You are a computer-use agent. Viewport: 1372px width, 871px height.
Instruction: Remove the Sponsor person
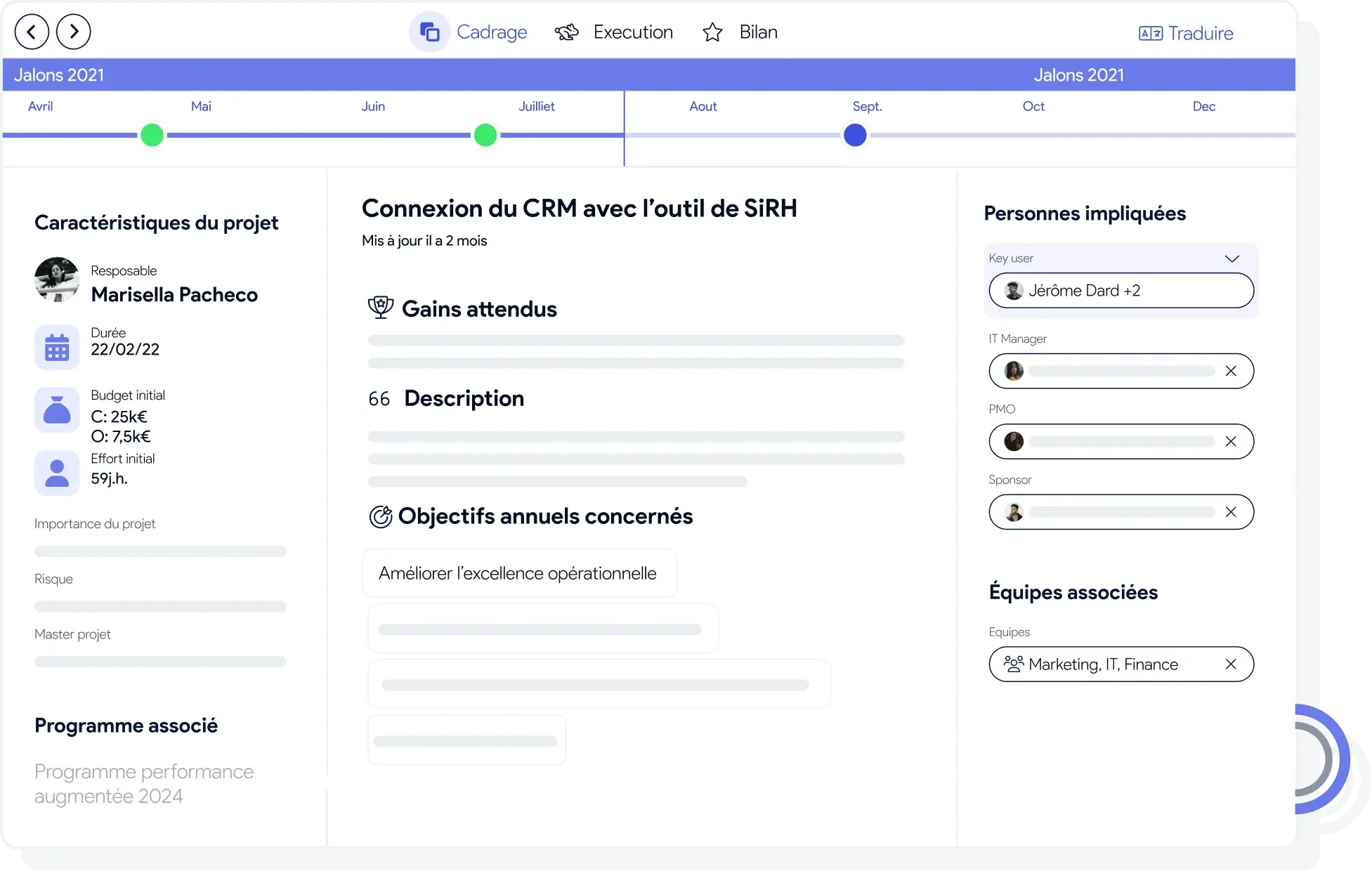pyautogui.click(x=1231, y=512)
